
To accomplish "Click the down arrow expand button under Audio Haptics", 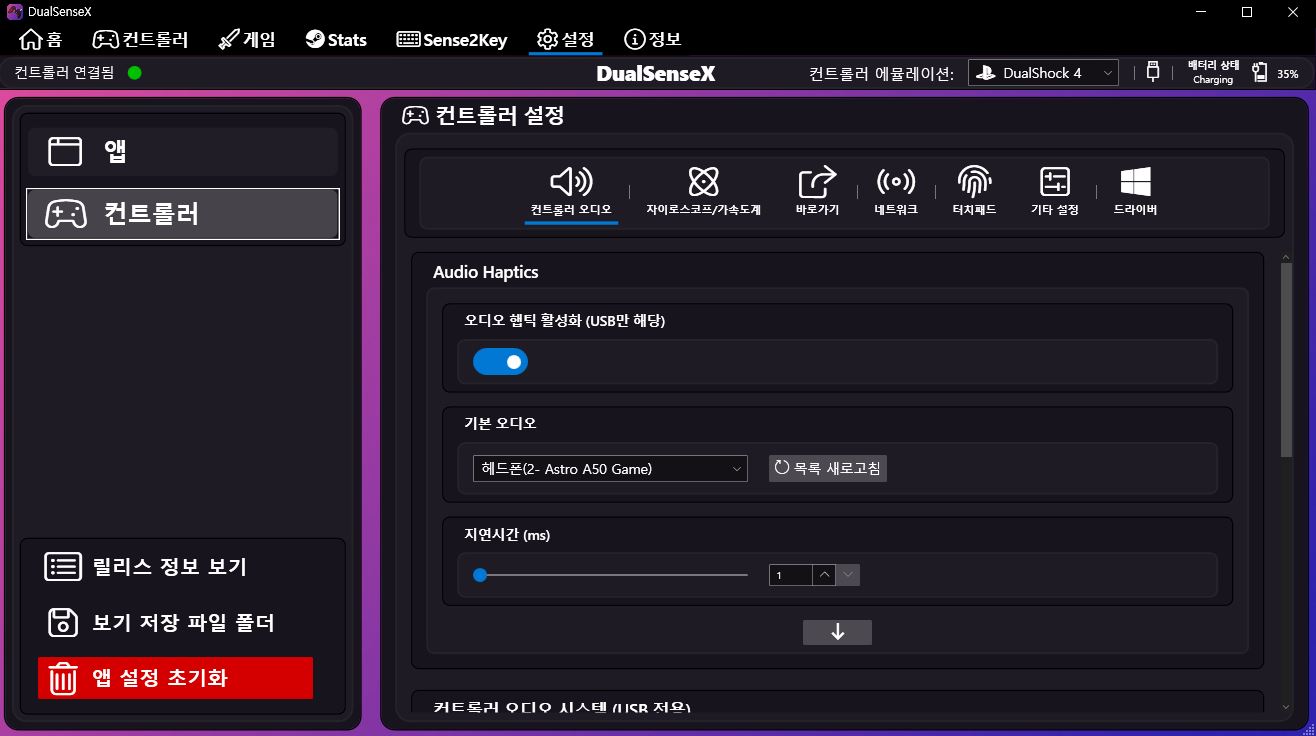I will 837,632.
